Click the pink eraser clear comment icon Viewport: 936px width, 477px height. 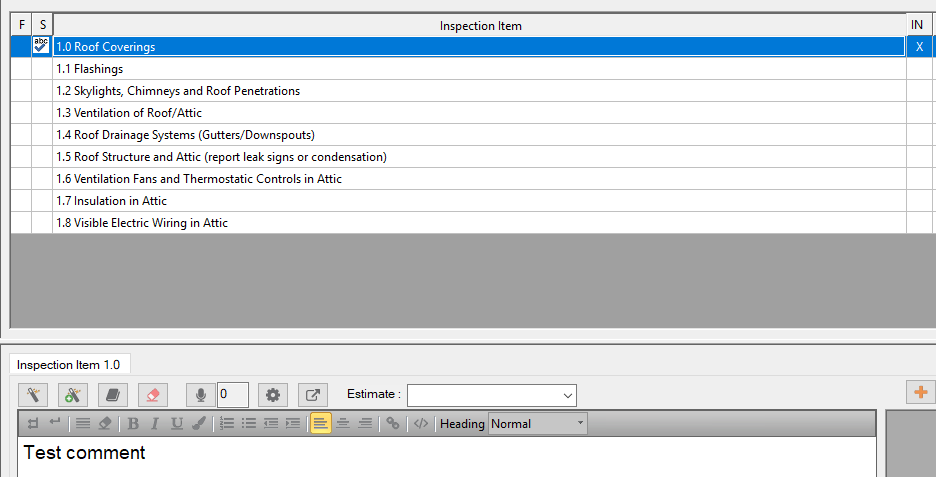(153, 395)
